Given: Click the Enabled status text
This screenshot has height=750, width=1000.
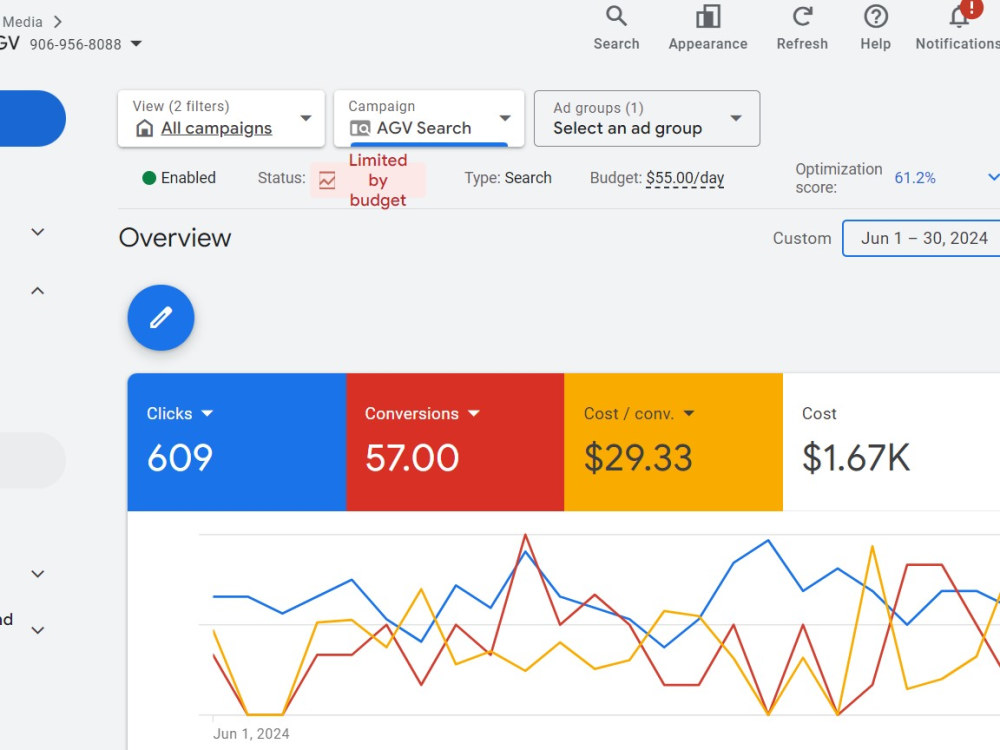Looking at the screenshot, I should pyautogui.click(x=188, y=178).
